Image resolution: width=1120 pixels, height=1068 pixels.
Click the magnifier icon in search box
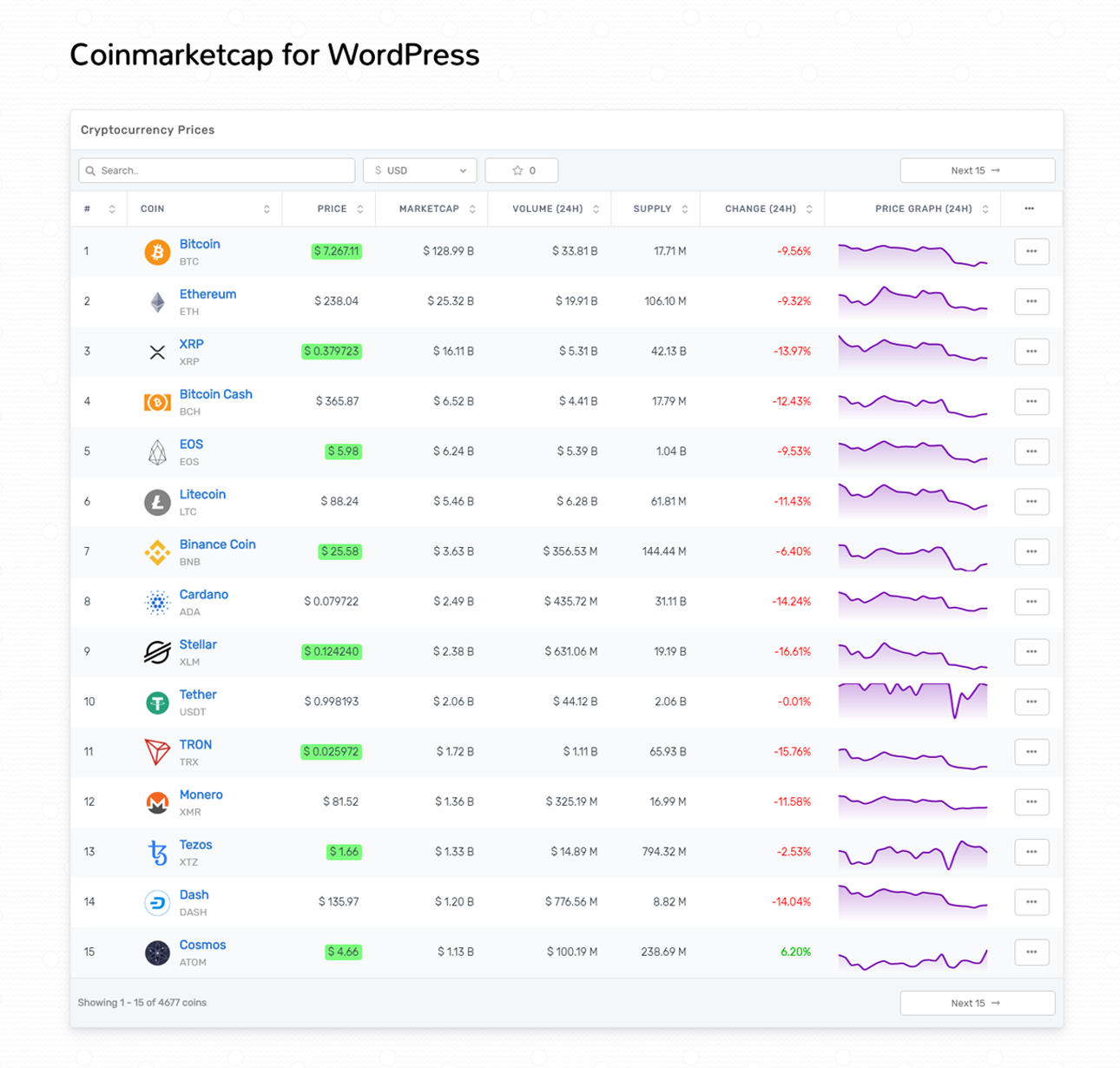[x=90, y=171]
